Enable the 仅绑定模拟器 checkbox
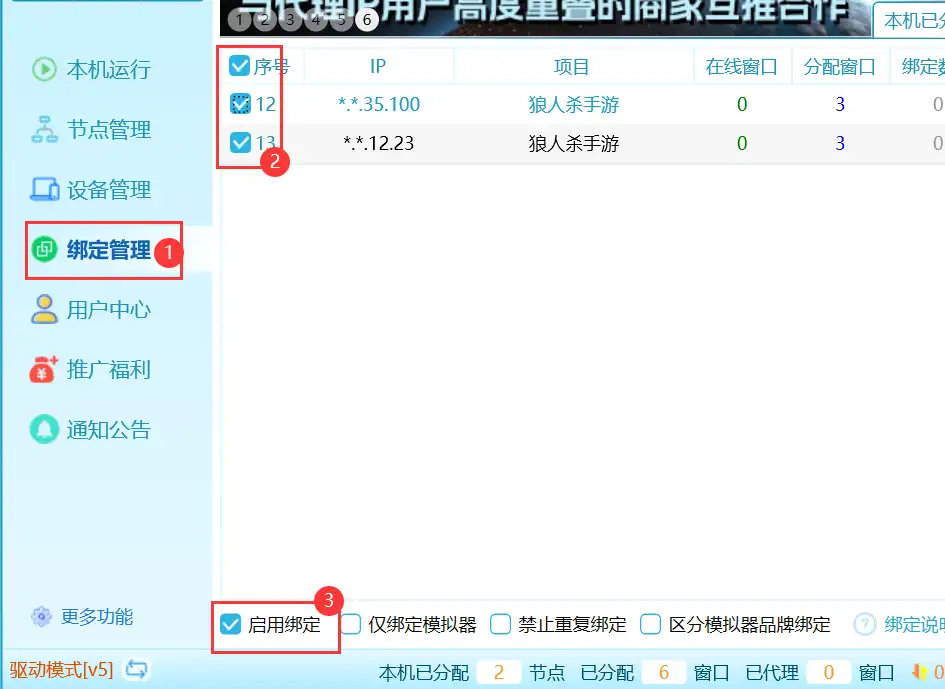 pos(351,625)
